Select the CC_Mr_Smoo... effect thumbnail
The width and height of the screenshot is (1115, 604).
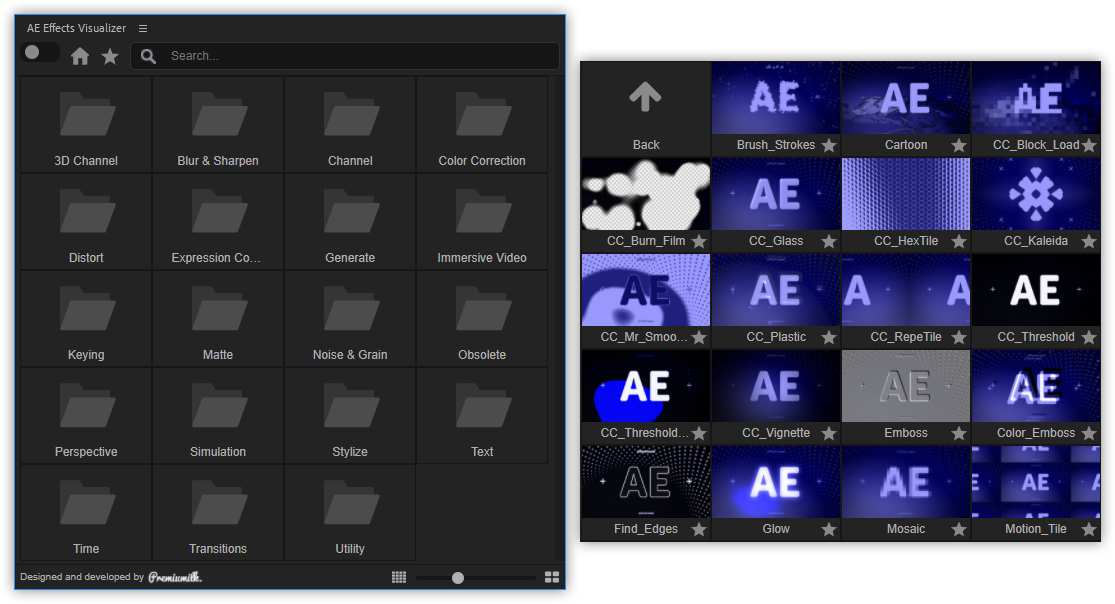(x=646, y=290)
